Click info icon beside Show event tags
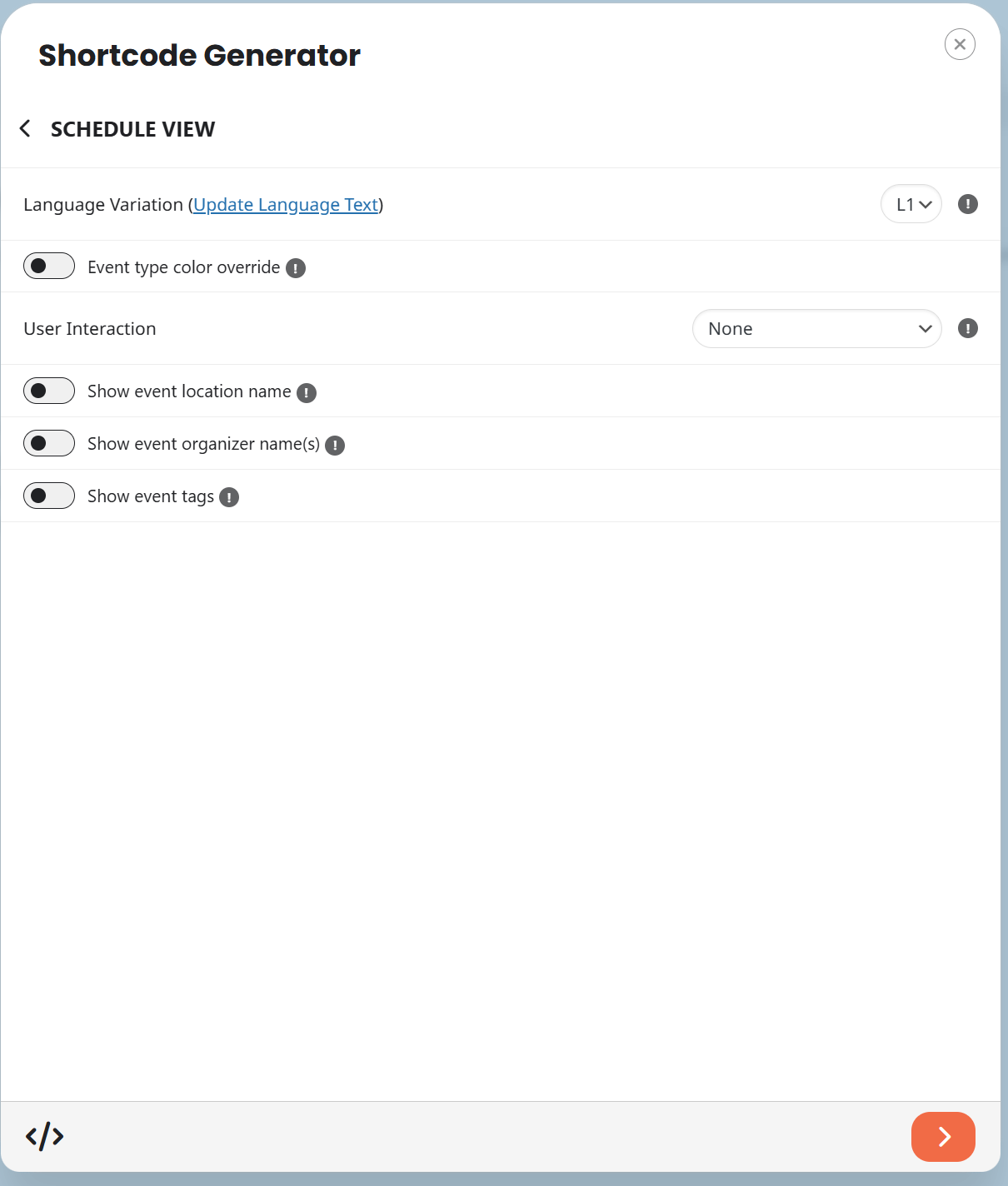The width and height of the screenshot is (1008, 1186). tap(229, 498)
